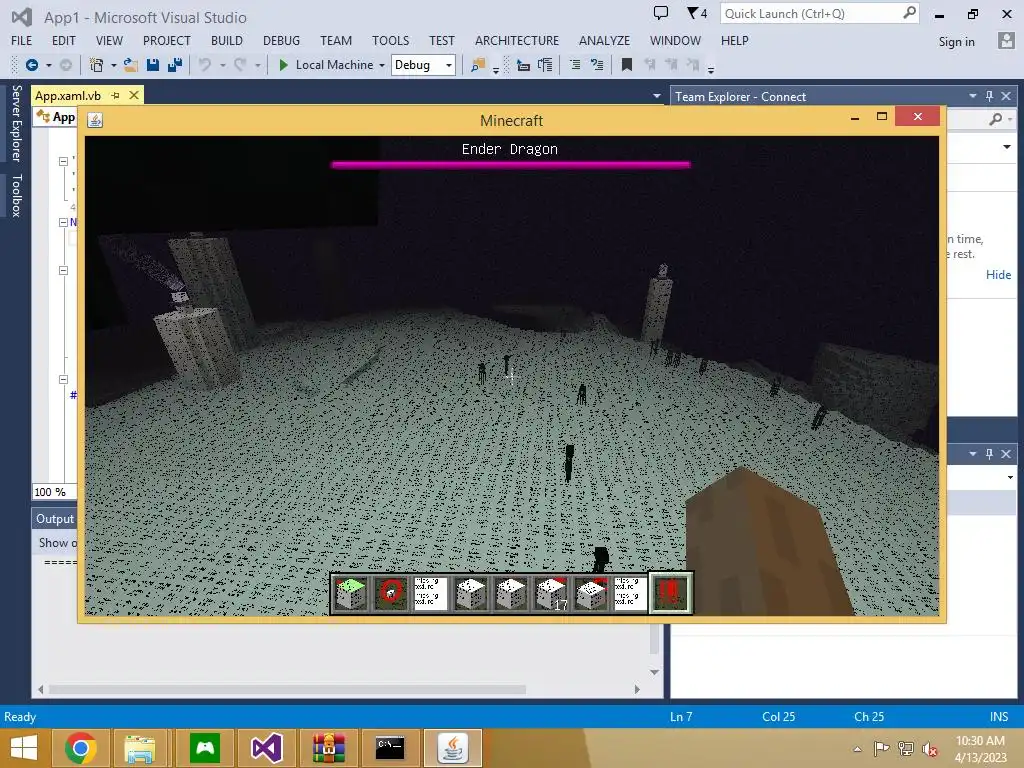Open the Command Prompt taskbar icon

(x=390, y=748)
